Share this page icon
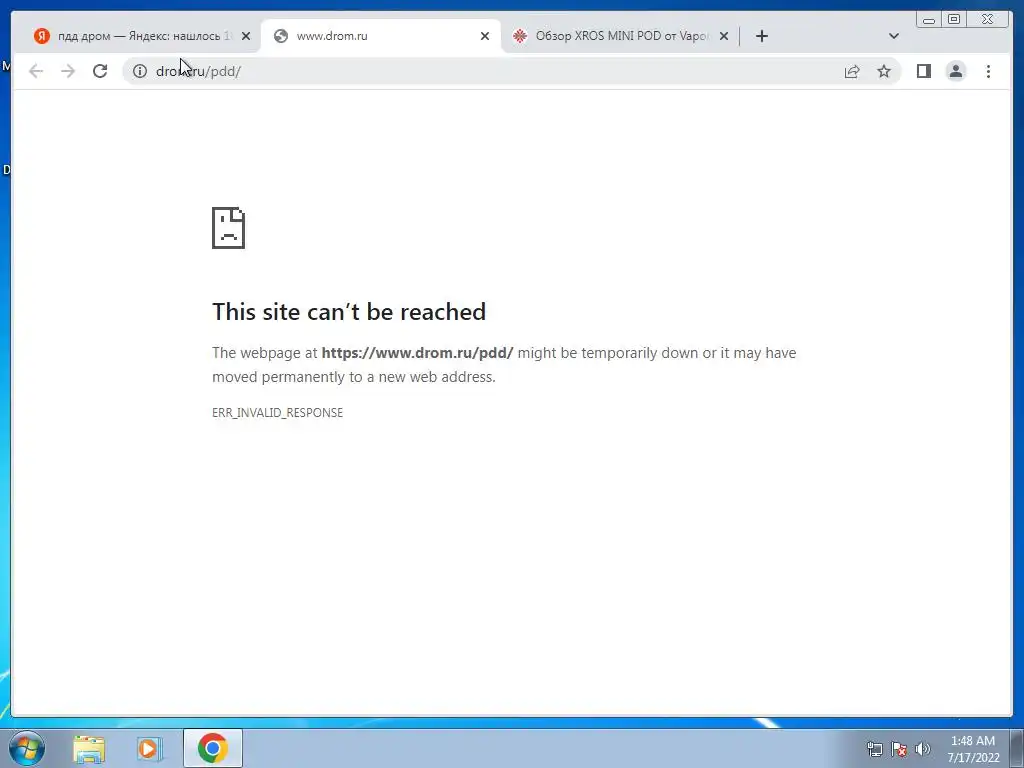The image size is (1024, 768). point(852,71)
